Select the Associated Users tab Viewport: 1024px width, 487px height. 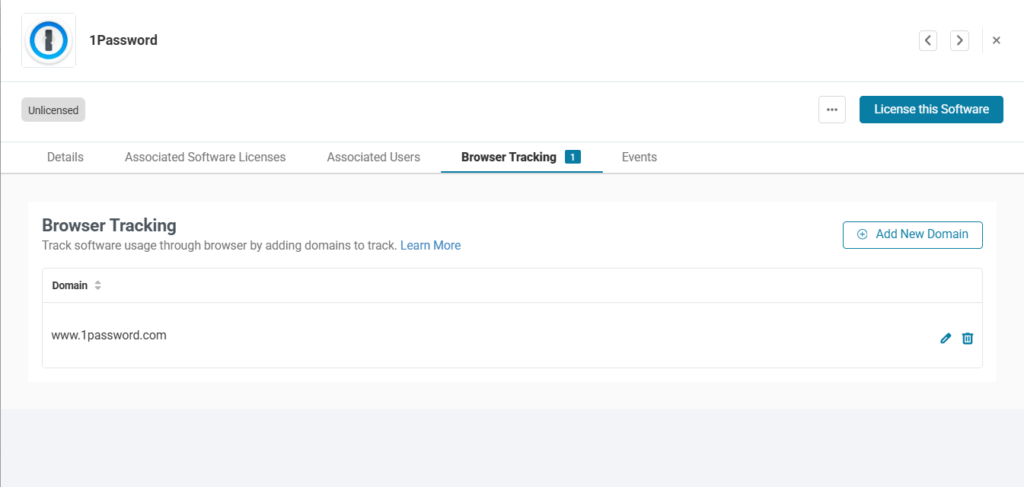point(373,157)
